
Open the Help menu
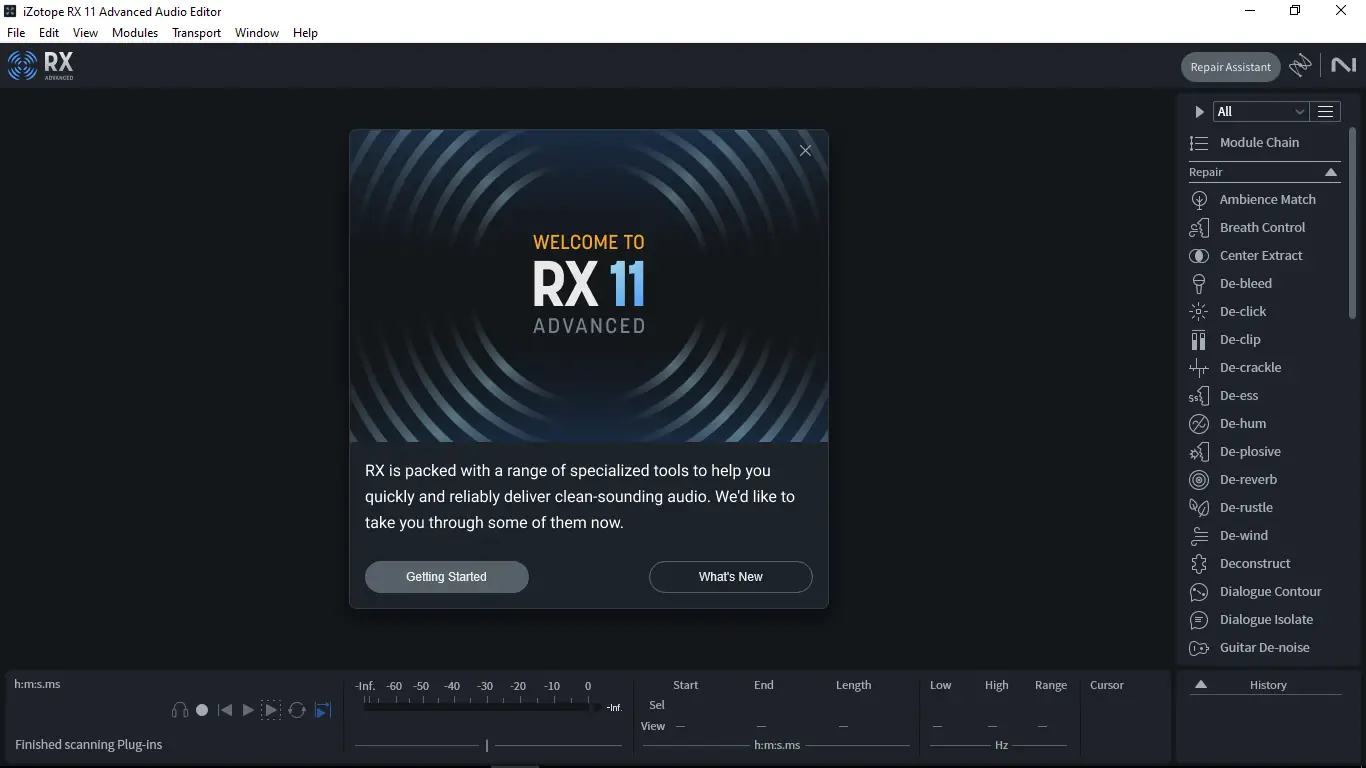click(x=305, y=33)
